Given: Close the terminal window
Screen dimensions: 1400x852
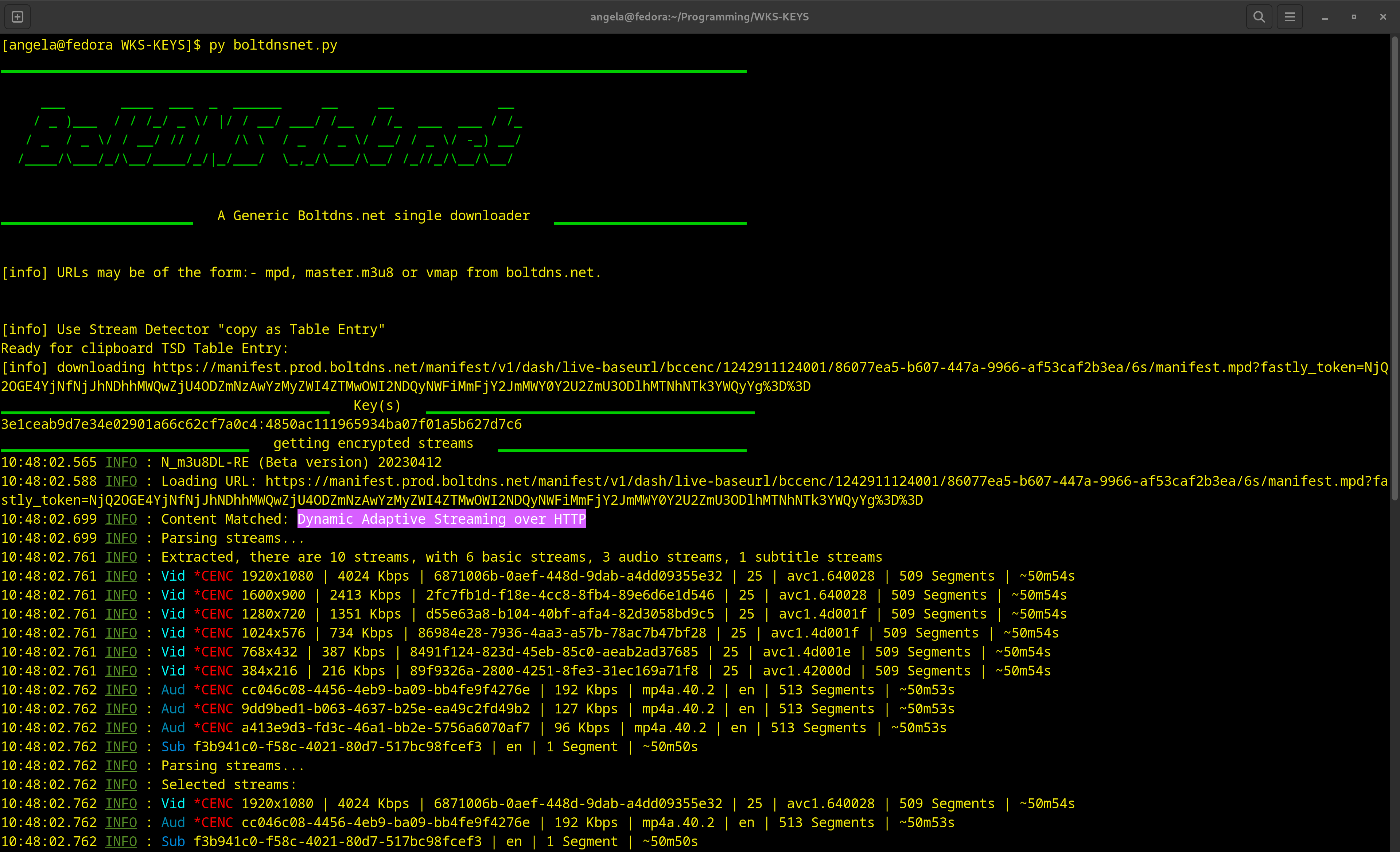Looking at the screenshot, I should pos(1383,17).
